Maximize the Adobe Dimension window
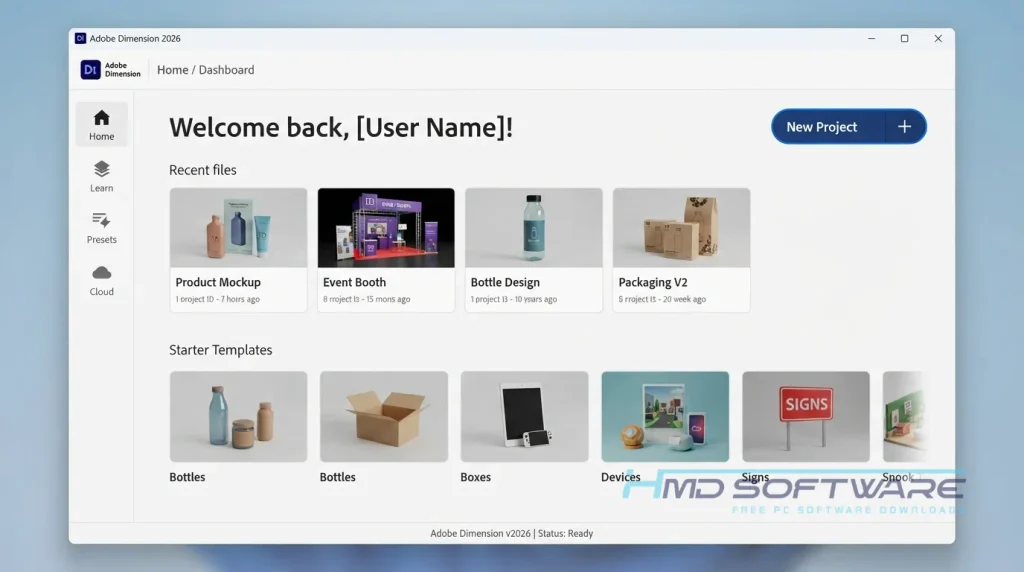 pyautogui.click(x=904, y=39)
